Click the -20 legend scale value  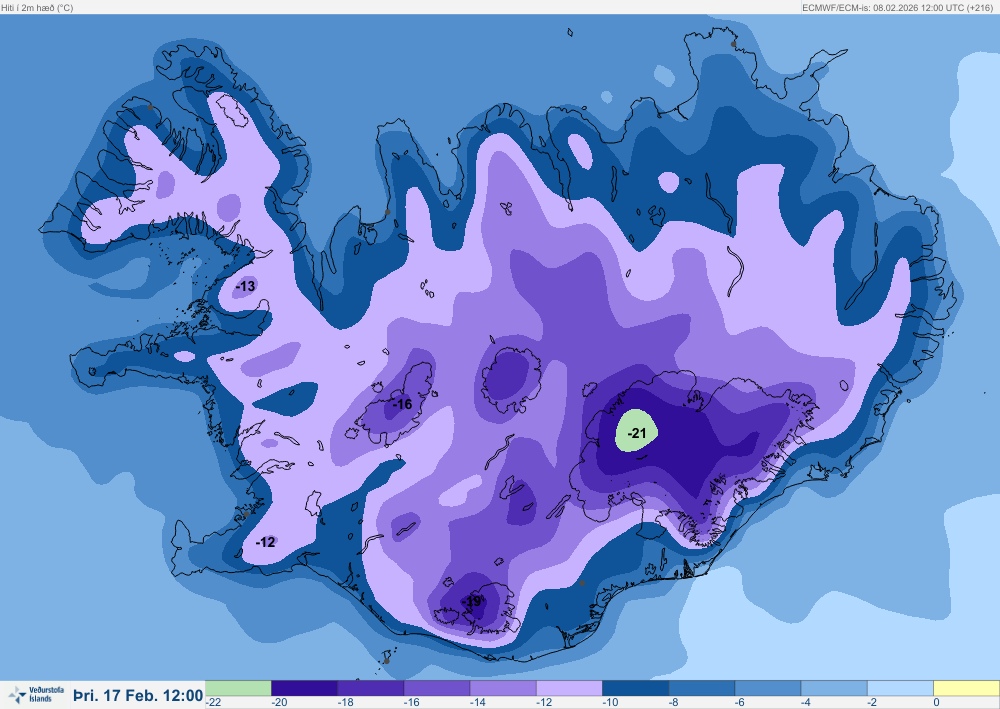(279, 703)
